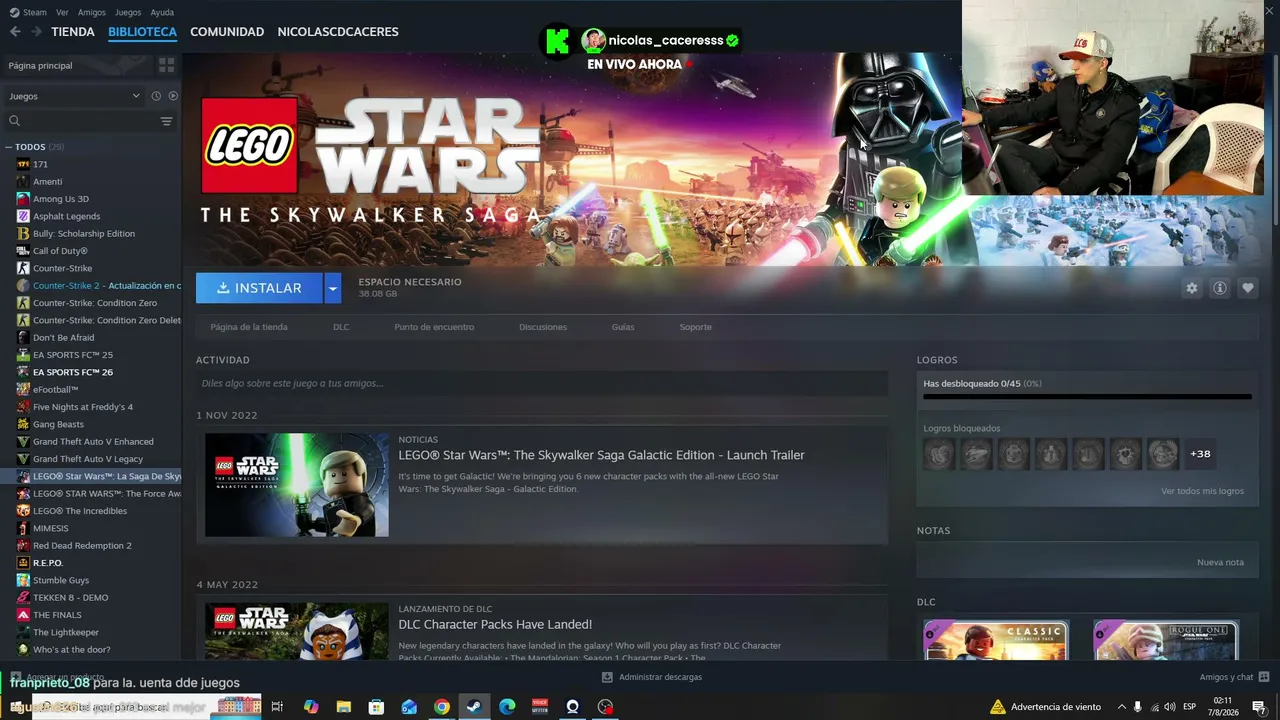Open the DLC game tab

point(341,327)
